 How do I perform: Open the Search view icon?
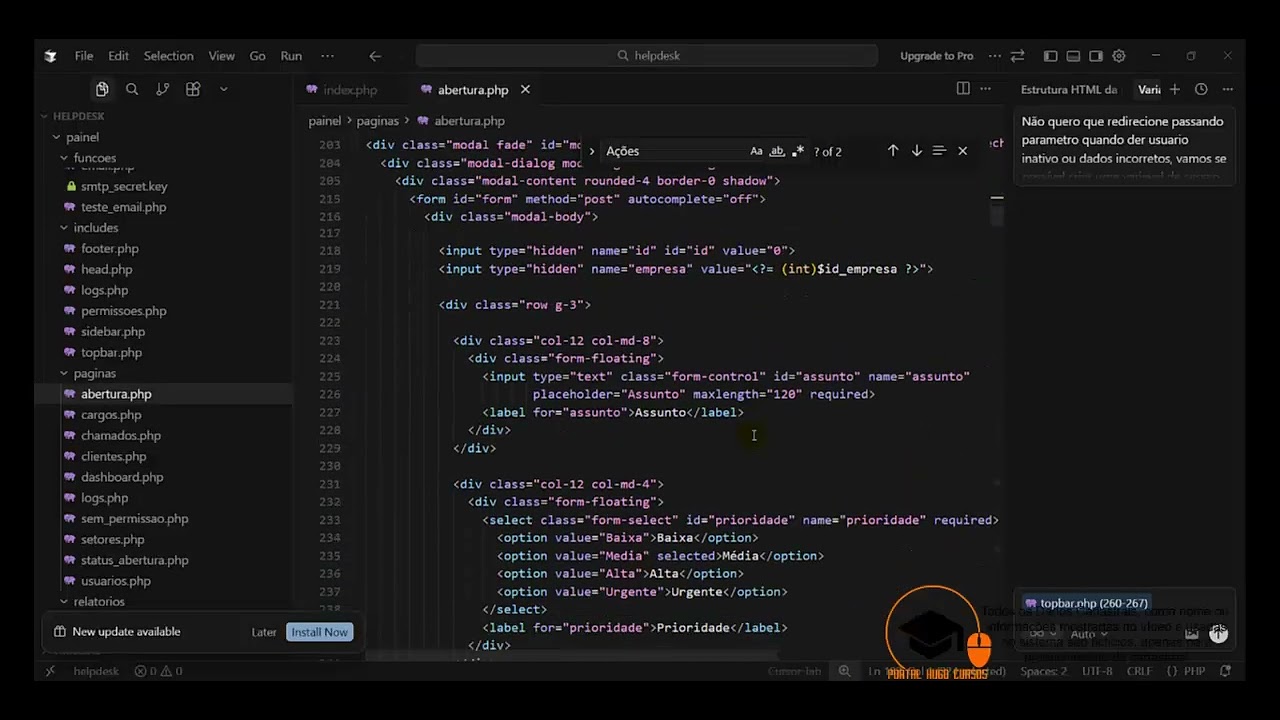tap(132, 90)
